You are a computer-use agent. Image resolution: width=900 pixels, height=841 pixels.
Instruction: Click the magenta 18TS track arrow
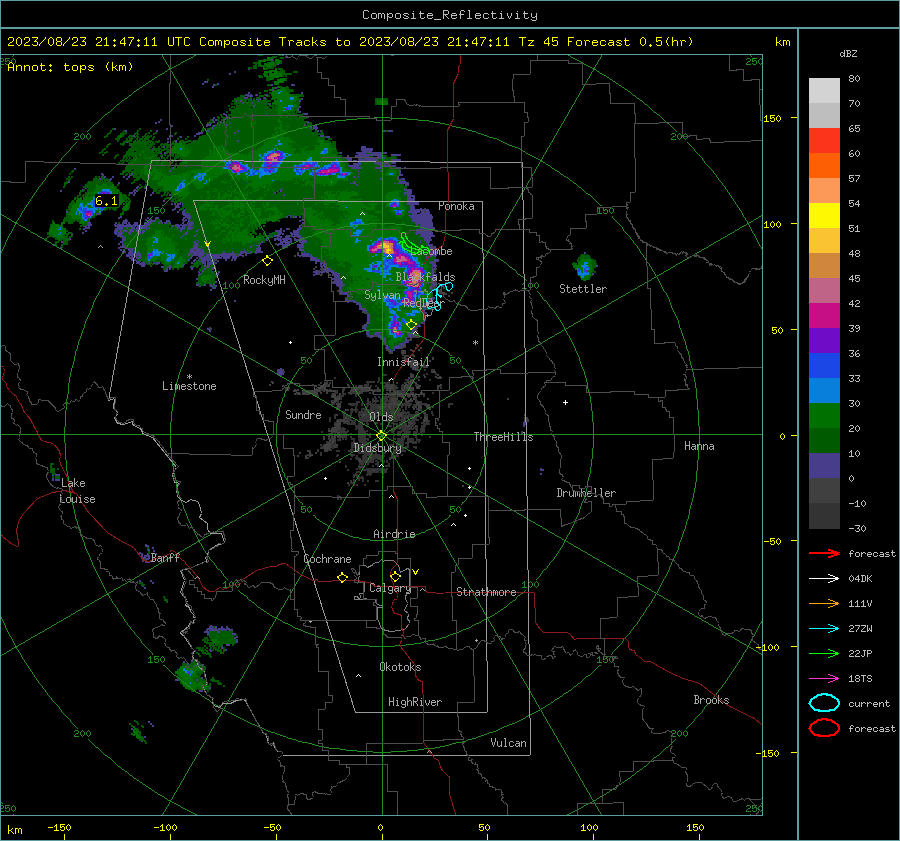824,678
